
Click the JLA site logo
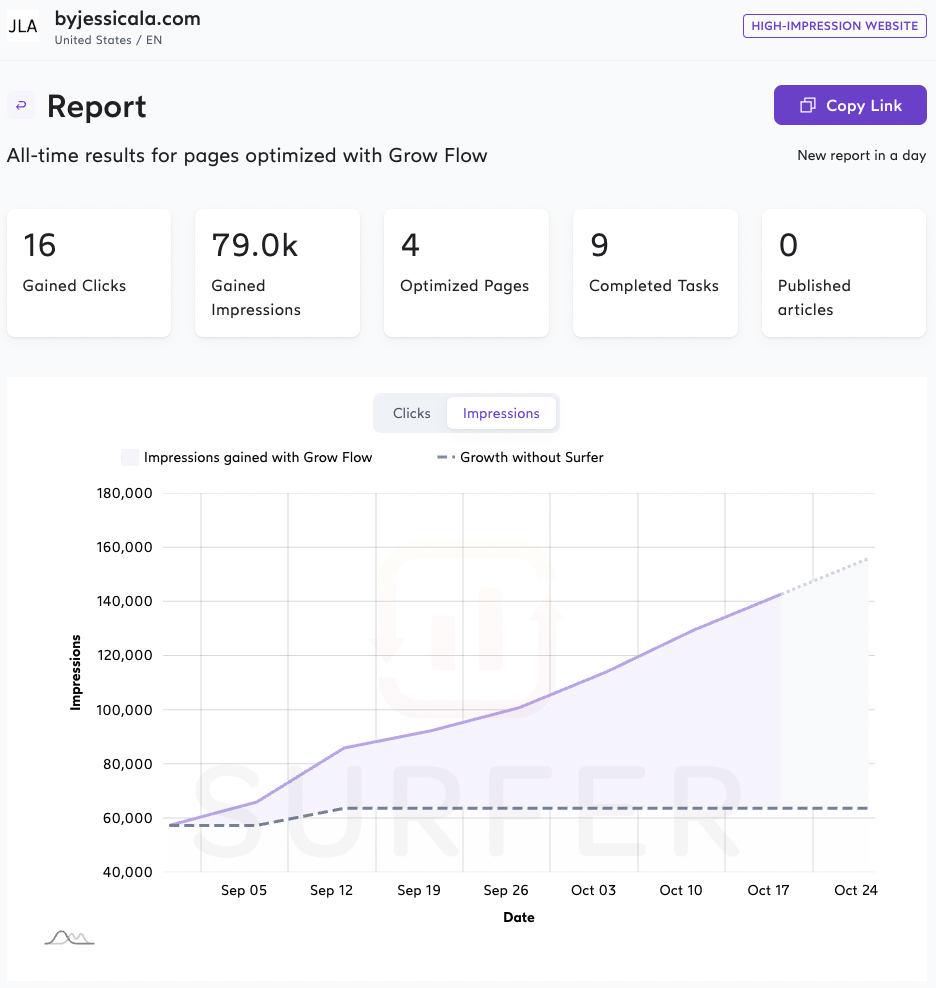[23, 26]
